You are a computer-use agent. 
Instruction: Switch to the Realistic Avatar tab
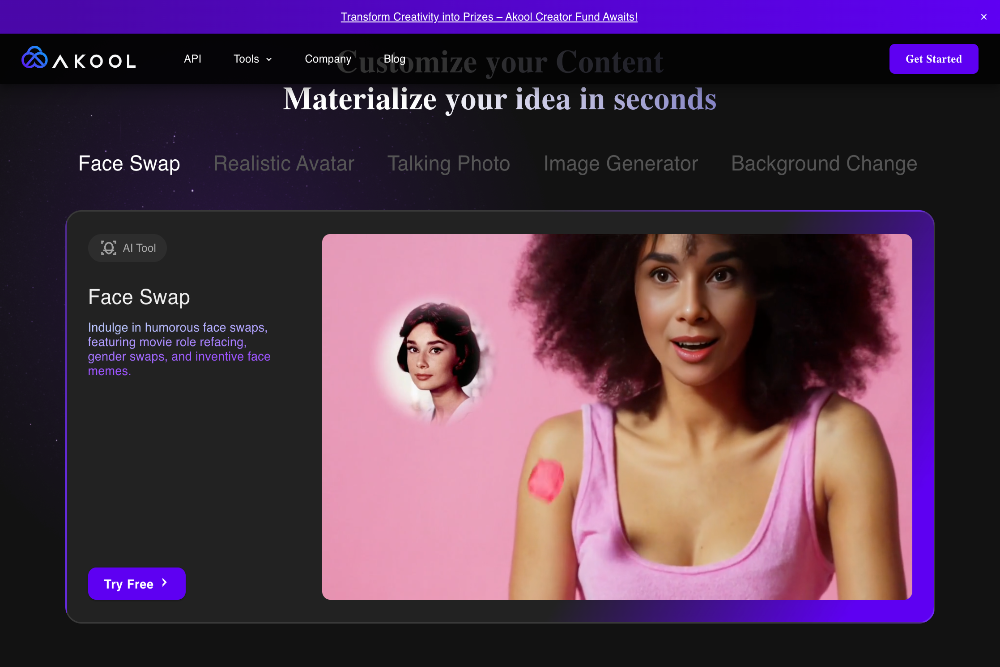[x=284, y=163]
